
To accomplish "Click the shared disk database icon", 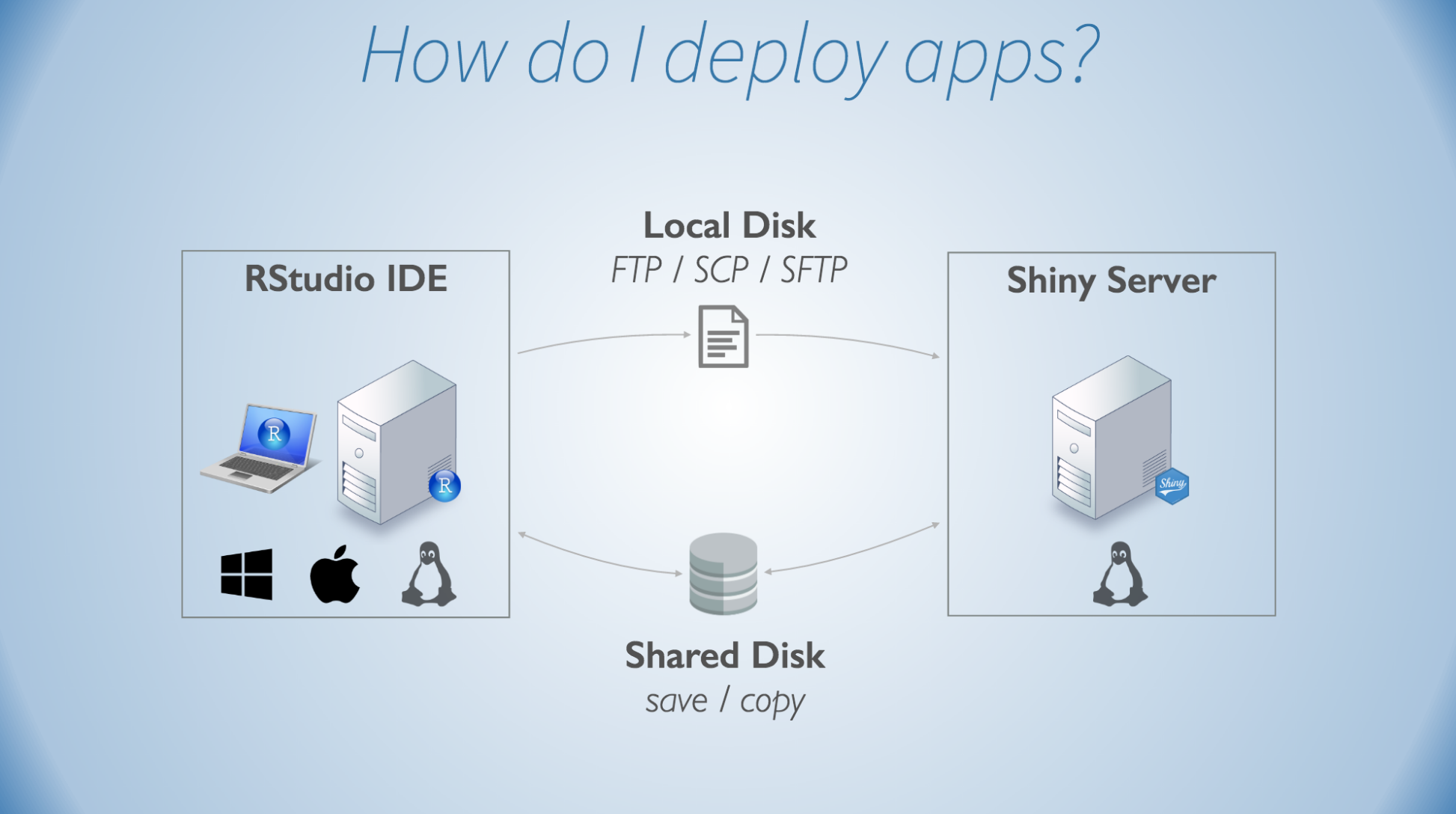I will click(x=723, y=573).
